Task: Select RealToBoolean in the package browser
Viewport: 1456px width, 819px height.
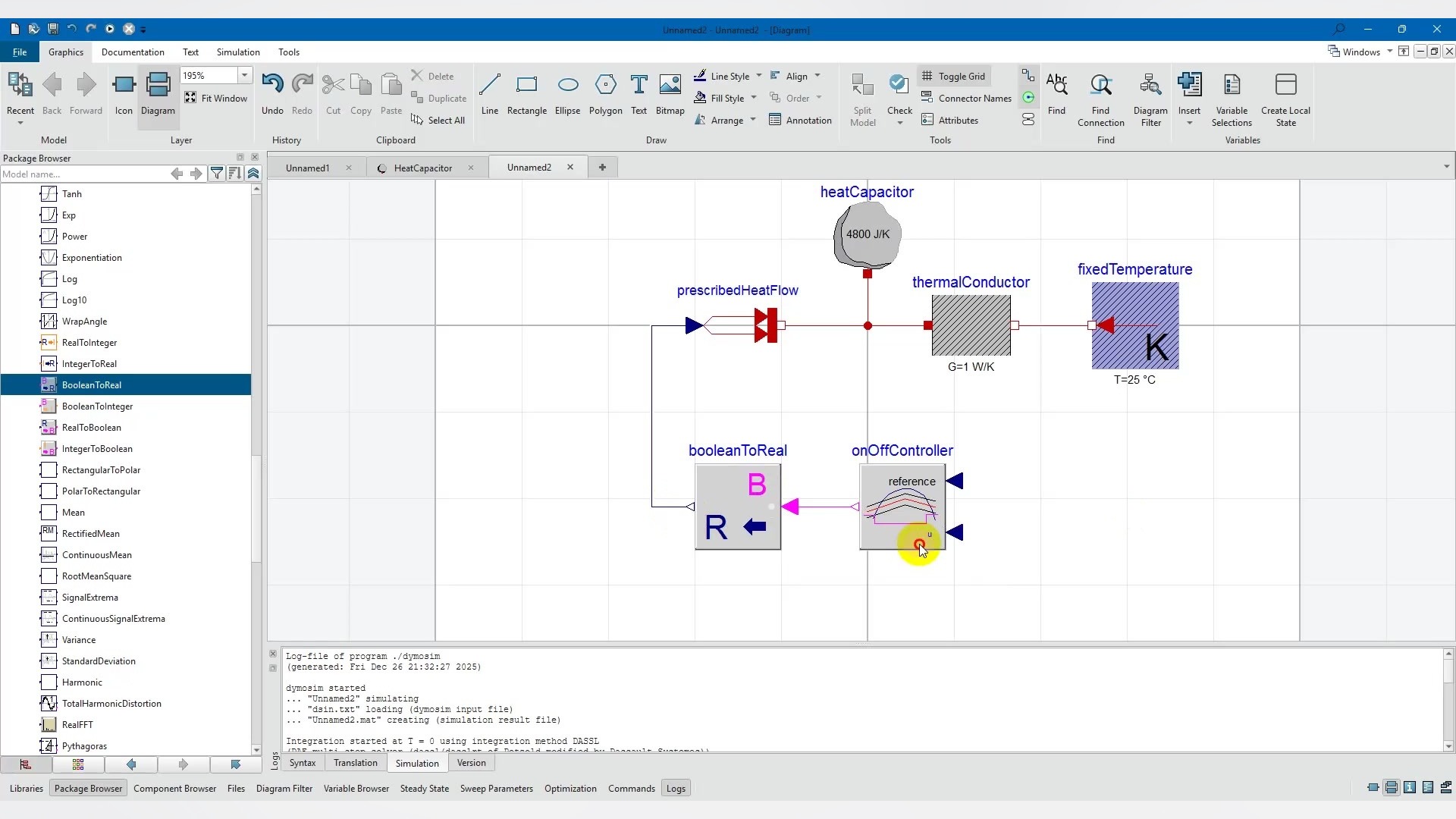Action: 91,428
